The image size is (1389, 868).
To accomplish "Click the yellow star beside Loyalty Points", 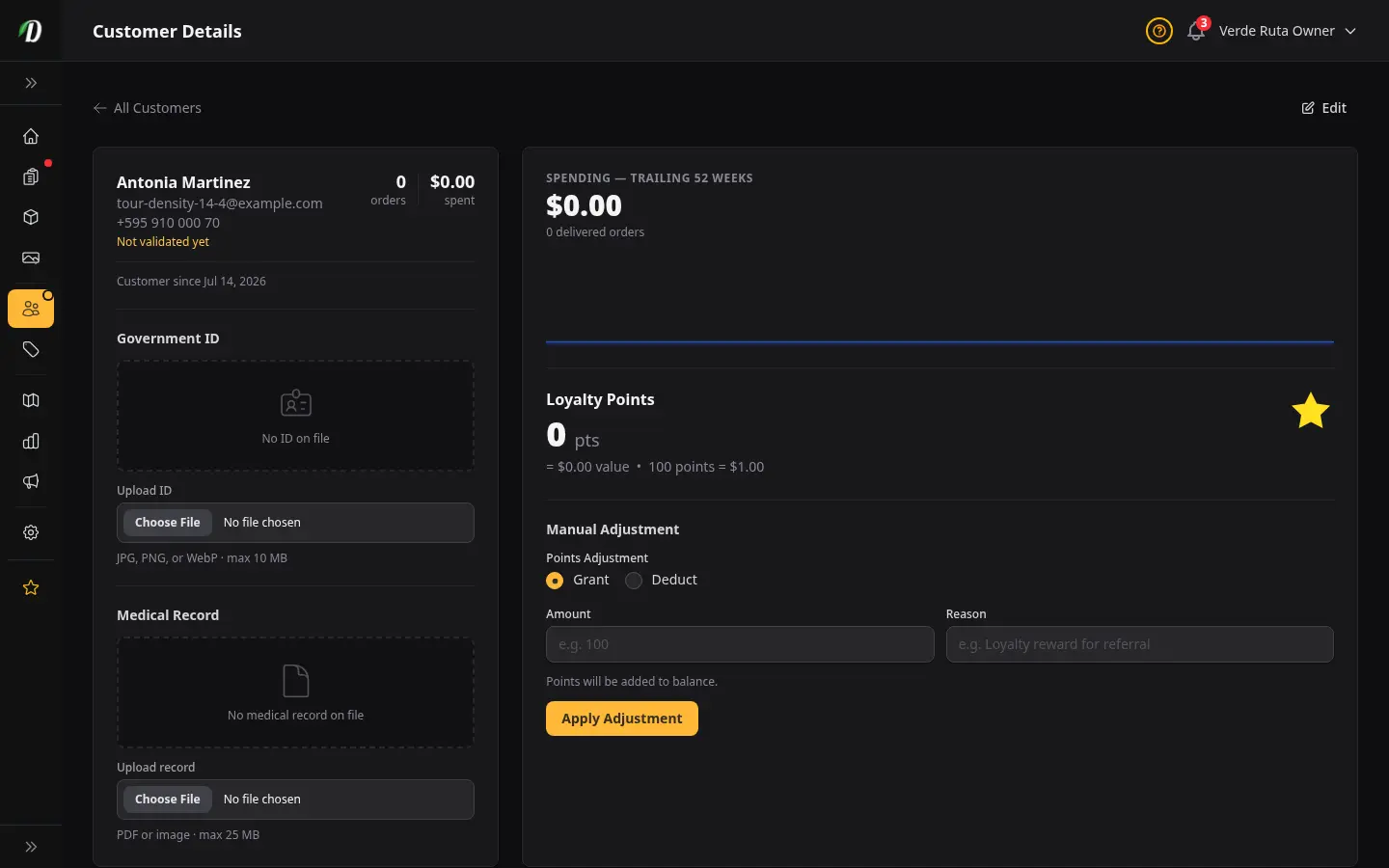I will point(1311,411).
